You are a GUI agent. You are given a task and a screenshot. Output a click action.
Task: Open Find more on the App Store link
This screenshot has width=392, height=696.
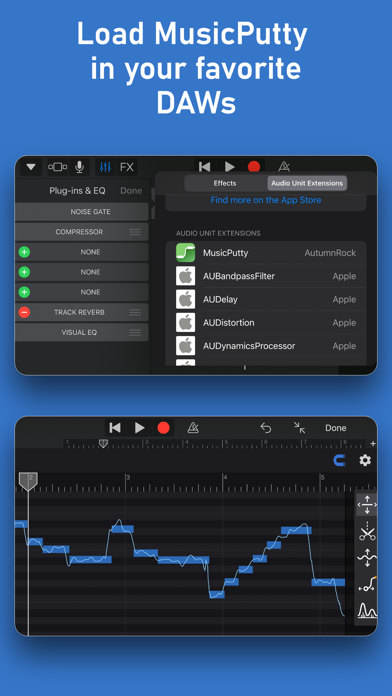265,200
